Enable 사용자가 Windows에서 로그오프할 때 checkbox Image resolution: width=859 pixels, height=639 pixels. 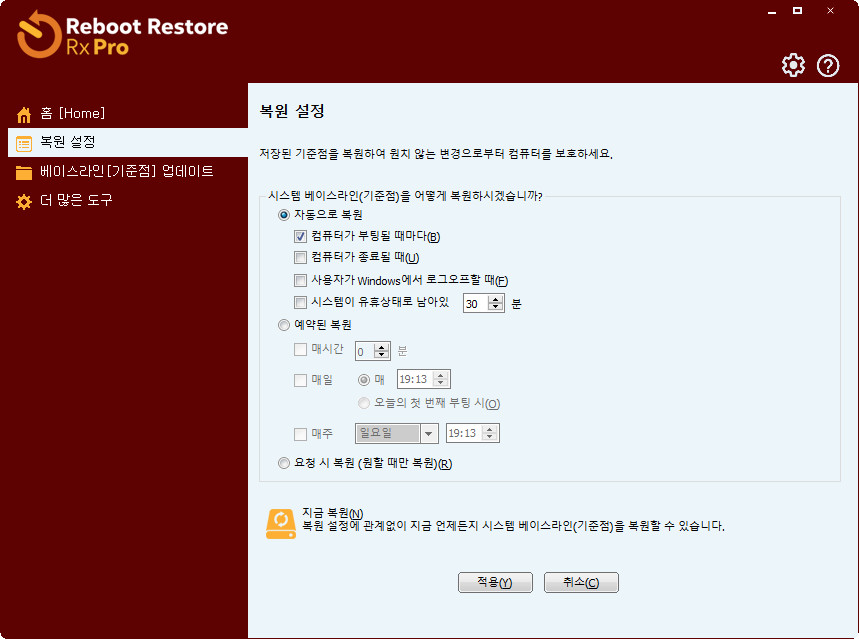[300, 281]
